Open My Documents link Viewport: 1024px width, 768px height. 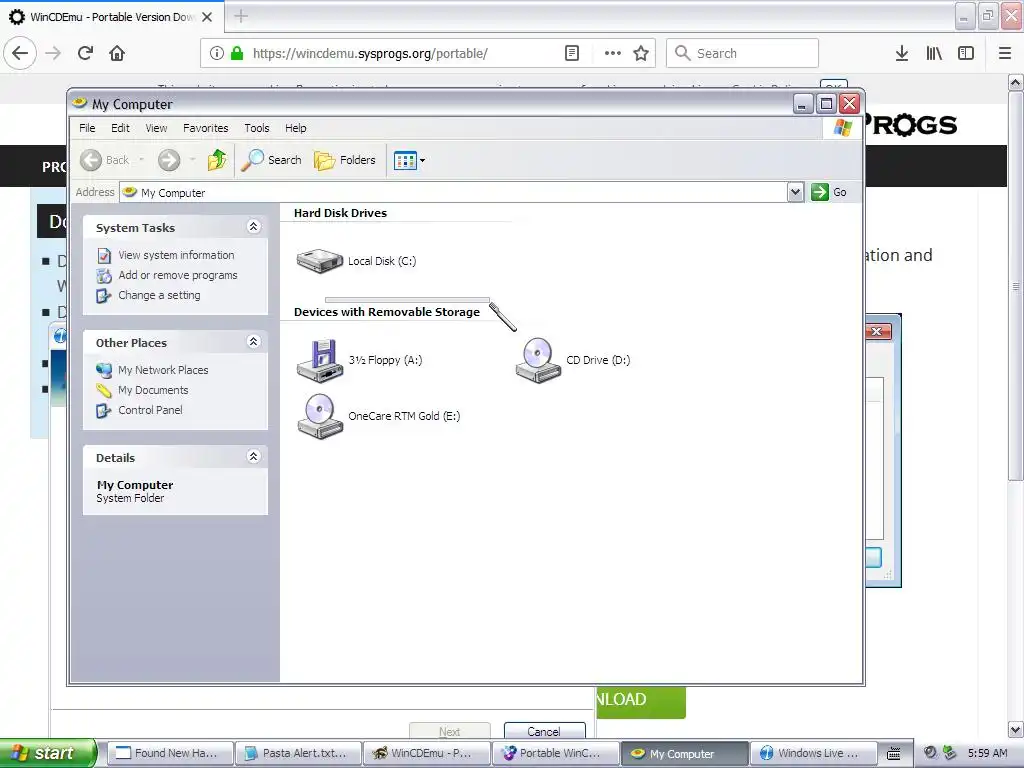coord(153,391)
